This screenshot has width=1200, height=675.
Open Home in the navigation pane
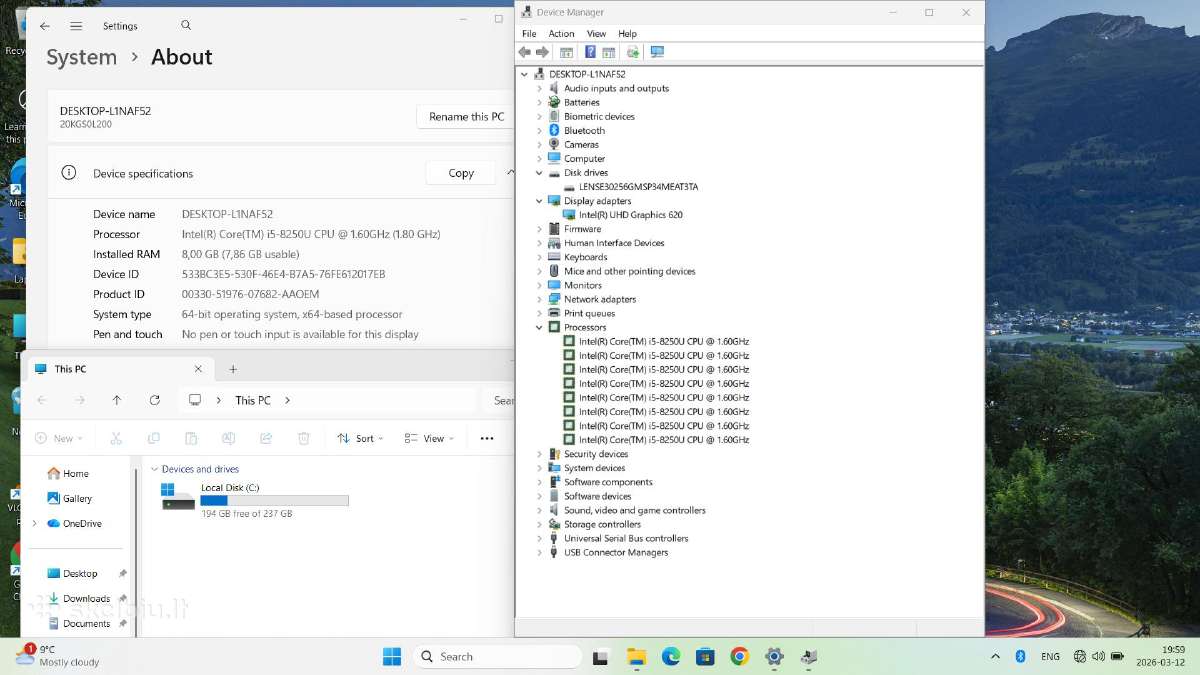pos(69,474)
